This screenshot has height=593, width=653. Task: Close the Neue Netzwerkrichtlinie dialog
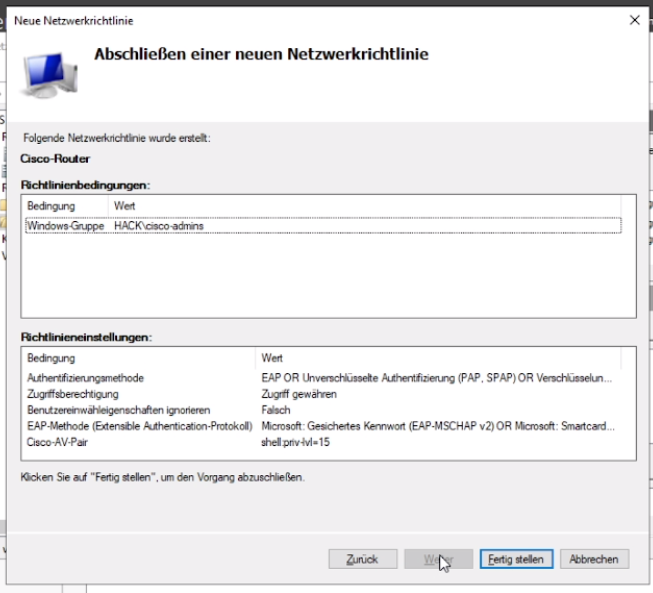[x=634, y=20]
